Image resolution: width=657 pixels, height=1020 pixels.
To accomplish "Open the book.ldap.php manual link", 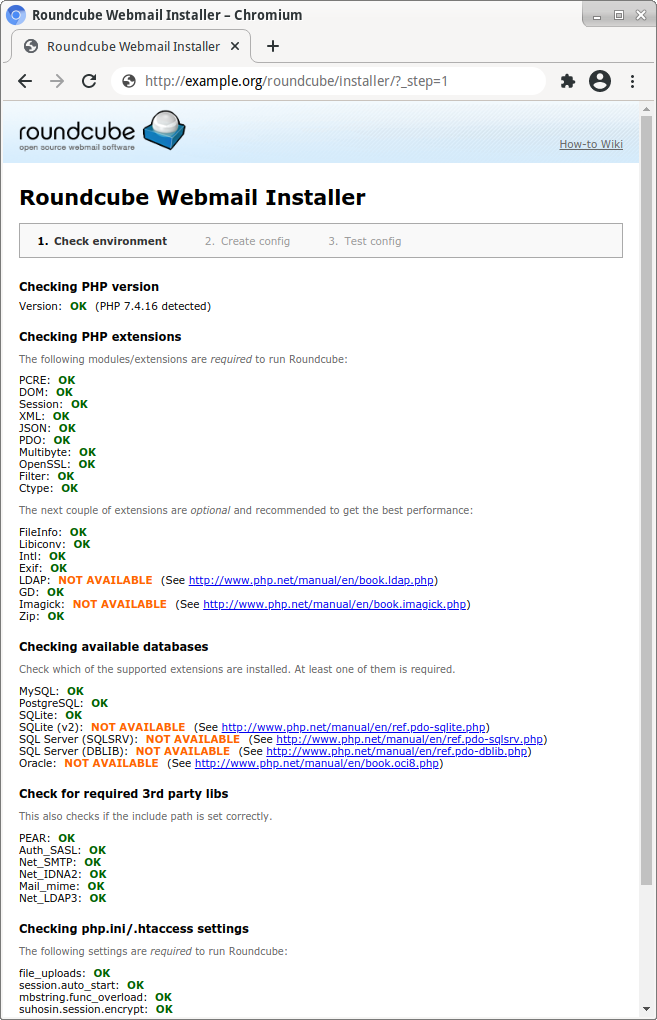I will pyautogui.click(x=311, y=580).
